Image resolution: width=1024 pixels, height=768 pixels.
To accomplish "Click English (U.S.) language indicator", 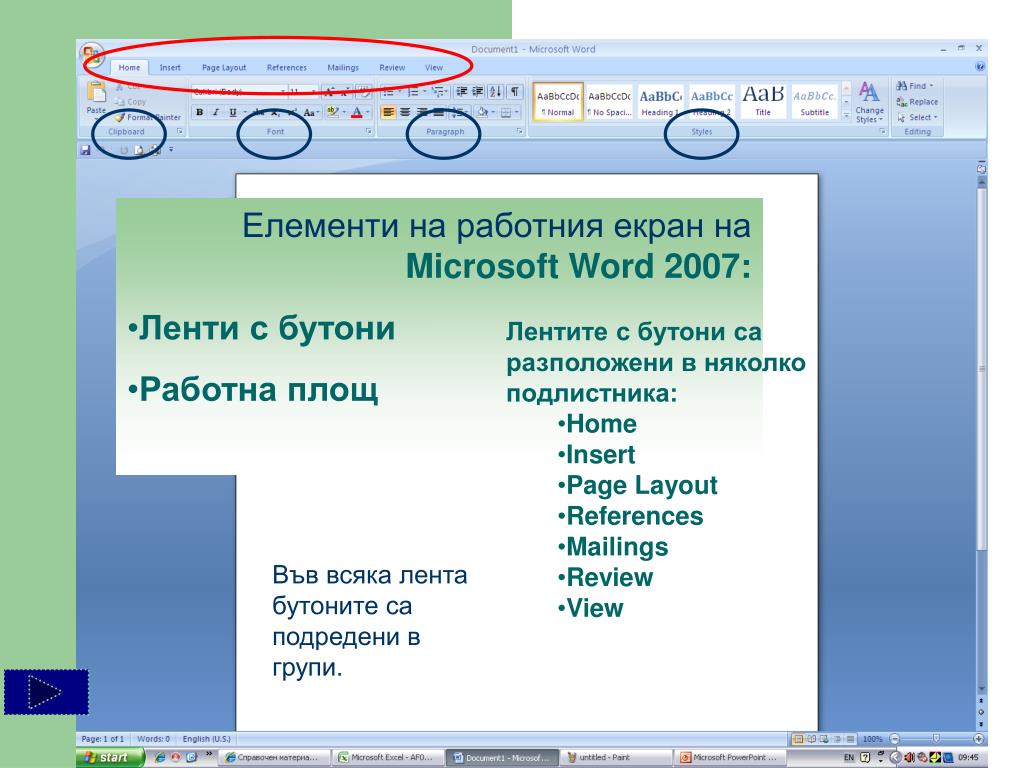I will point(206,739).
